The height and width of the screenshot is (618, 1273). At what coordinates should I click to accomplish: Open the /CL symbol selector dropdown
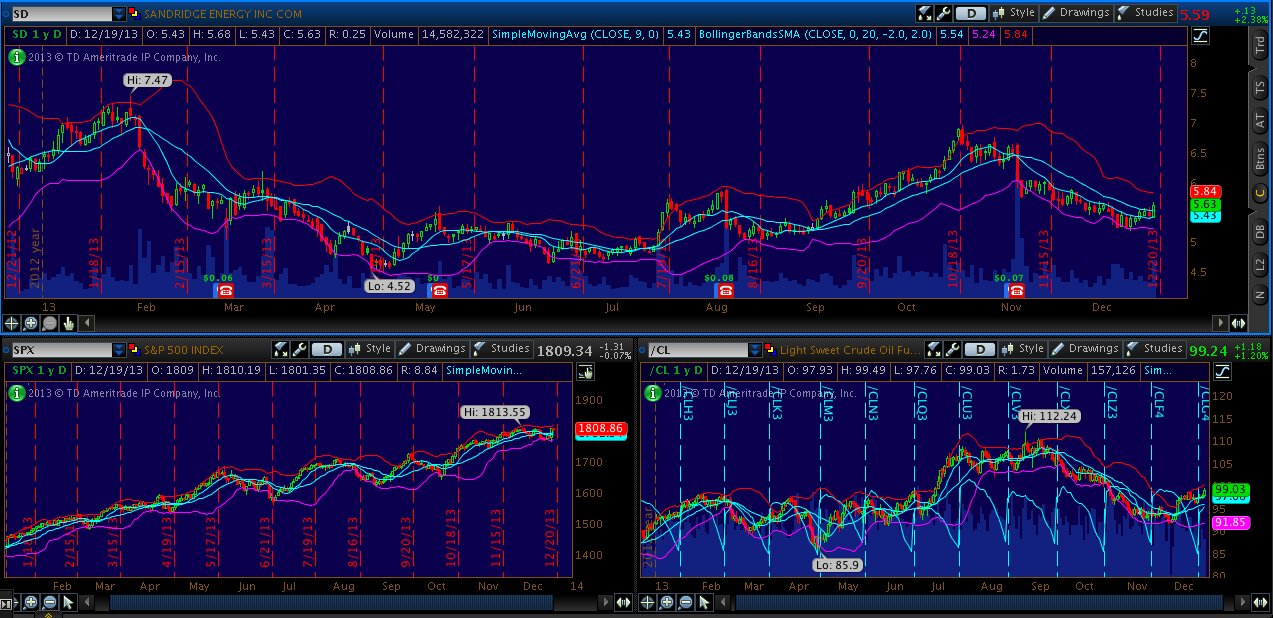(754, 350)
